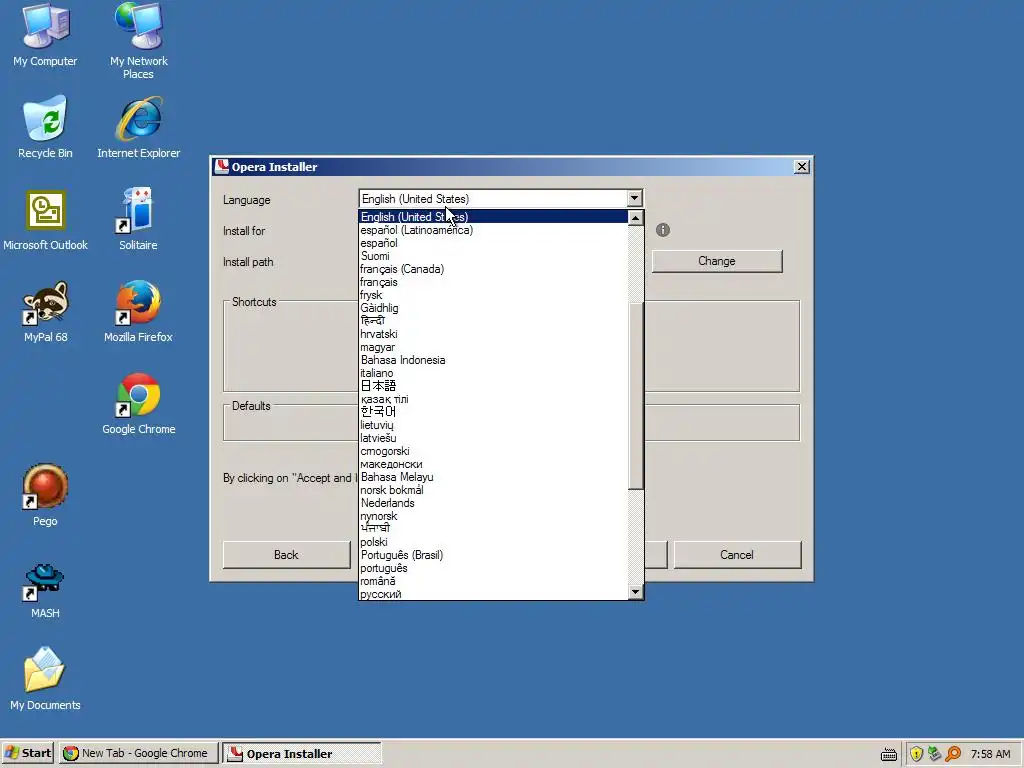The width and height of the screenshot is (1024, 768).
Task: Select italiano language entry
Action: pos(493,373)
